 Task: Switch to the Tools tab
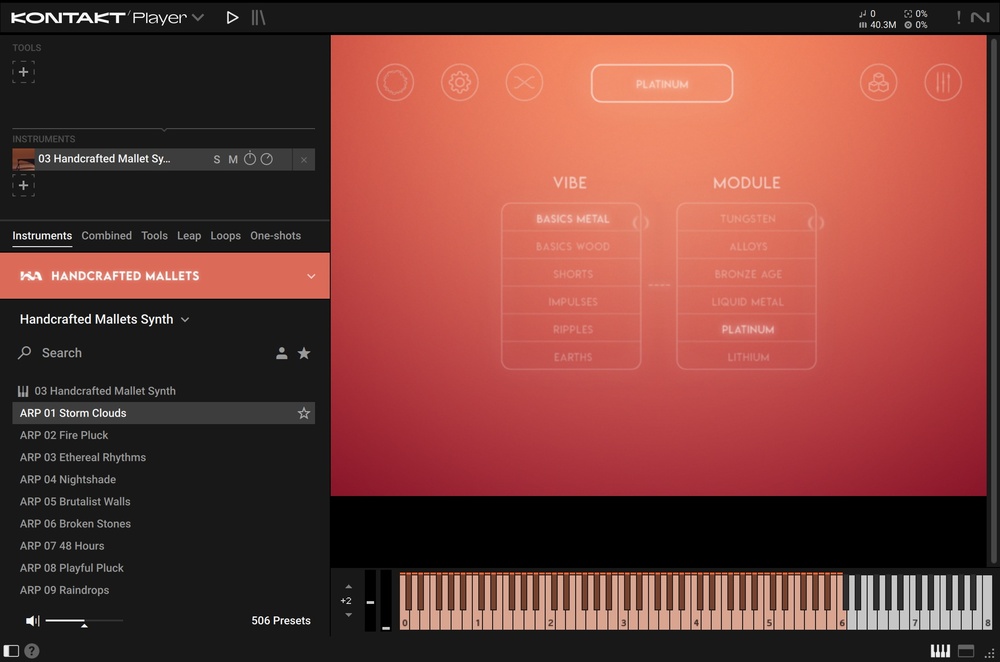pos(154,235)
